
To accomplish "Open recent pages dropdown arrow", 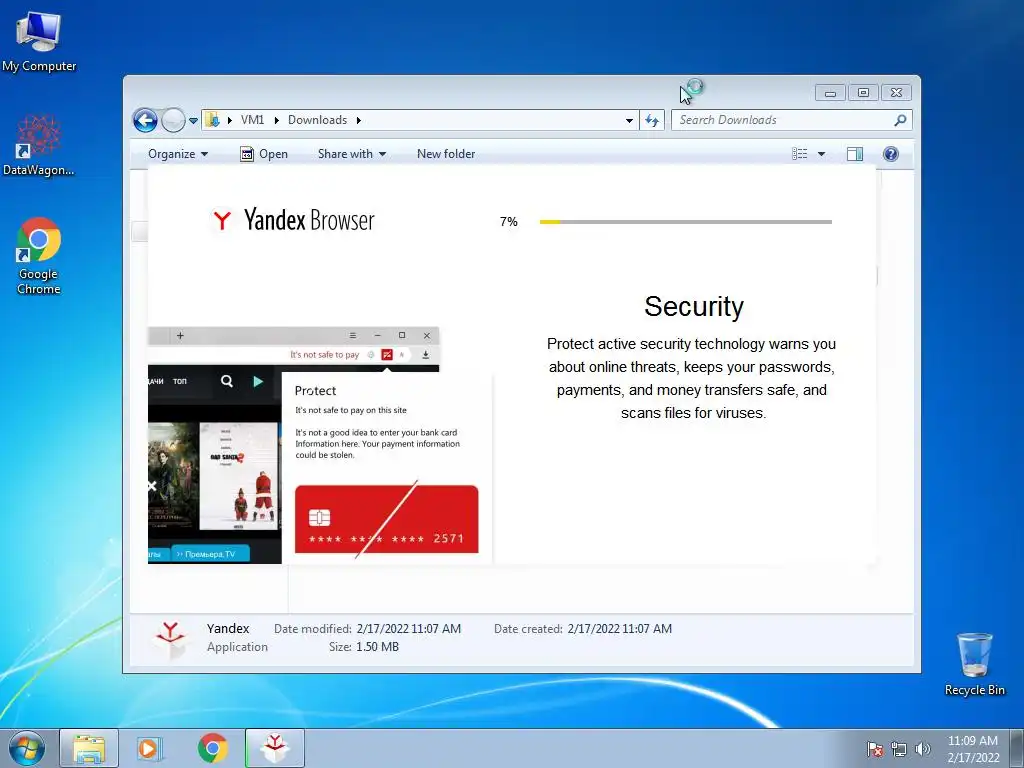I will coord(193,121).
